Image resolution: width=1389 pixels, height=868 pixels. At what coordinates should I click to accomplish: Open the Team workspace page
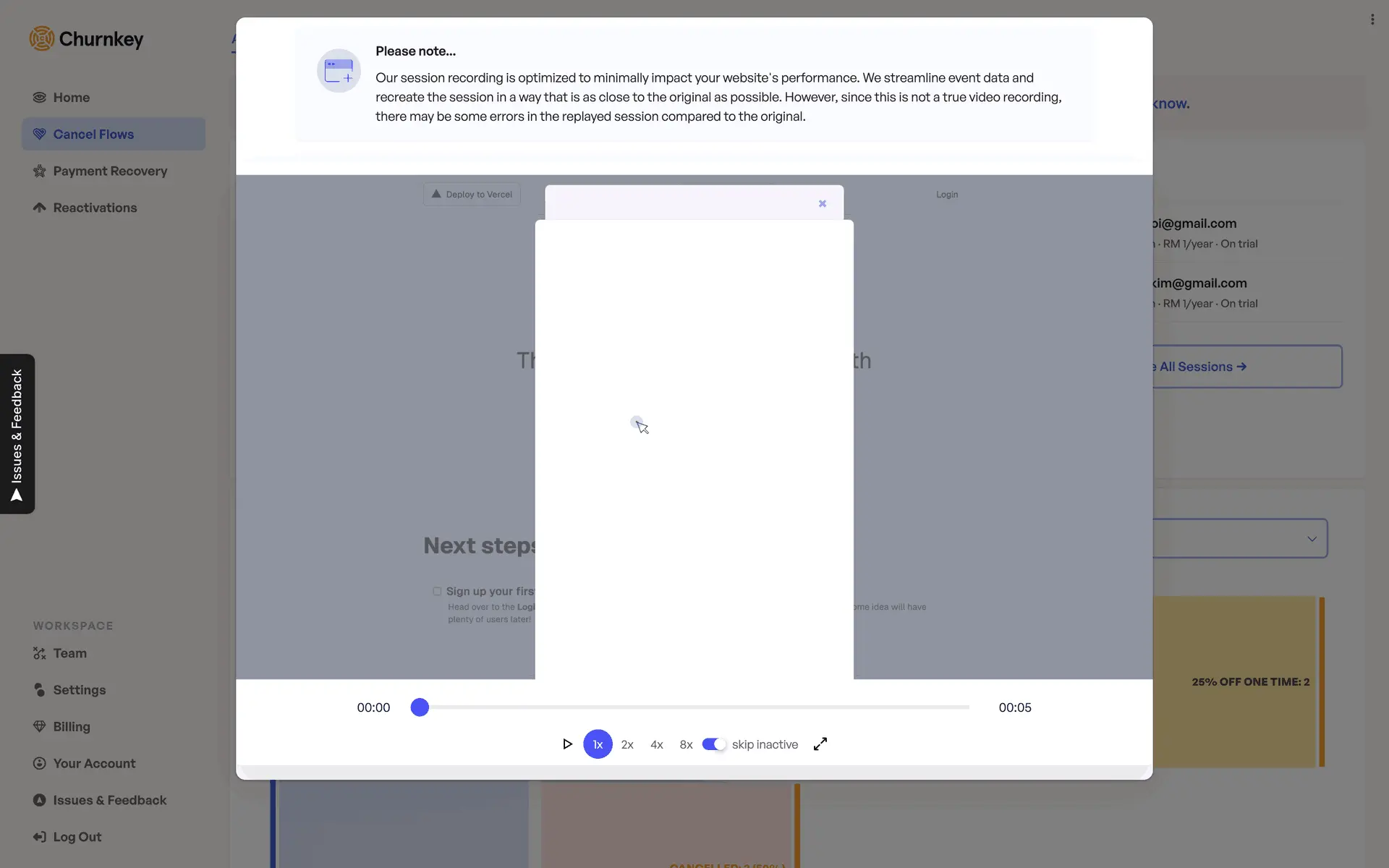[x=69, y=654]
